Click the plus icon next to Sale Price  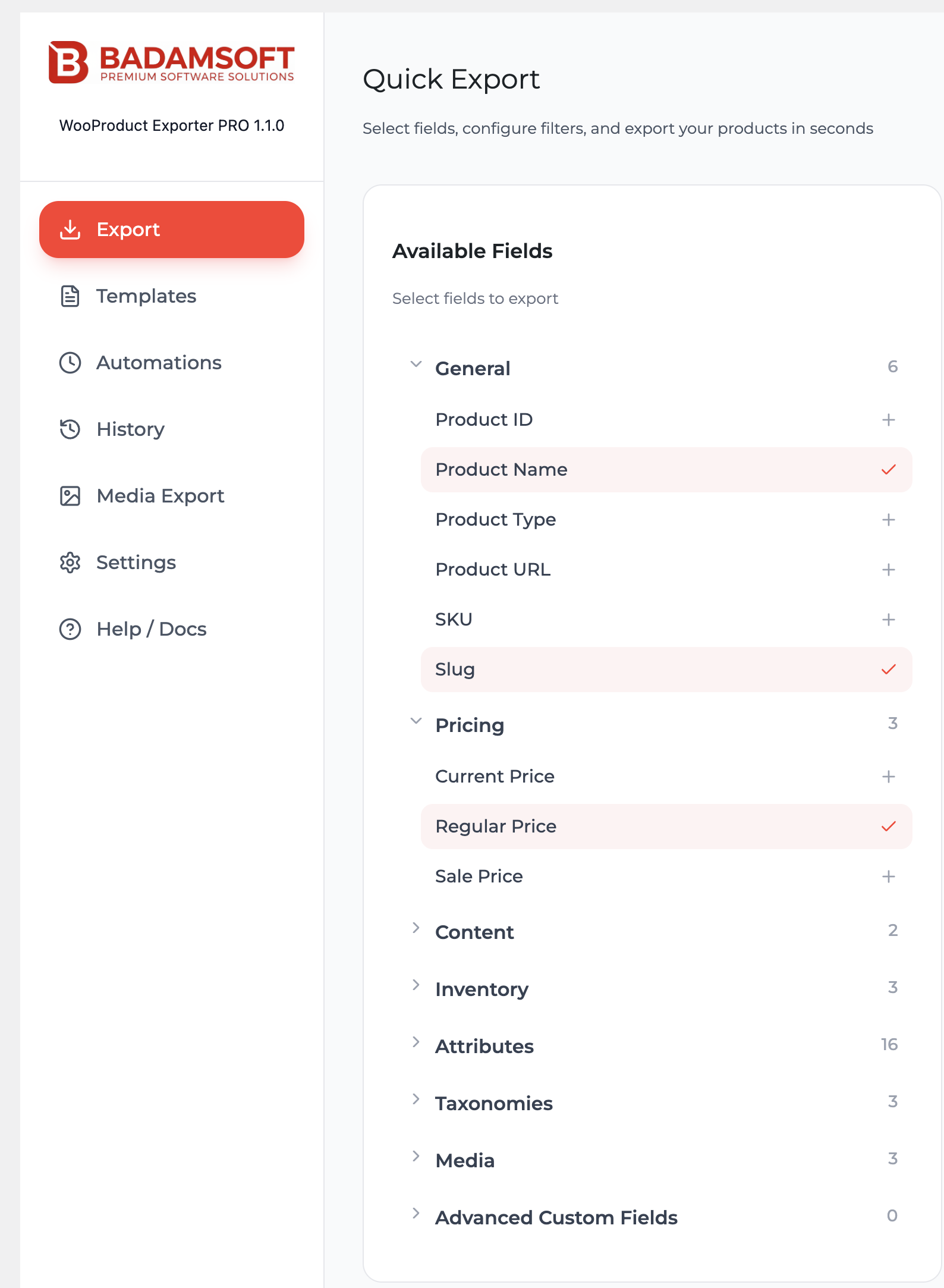point(888,877)
